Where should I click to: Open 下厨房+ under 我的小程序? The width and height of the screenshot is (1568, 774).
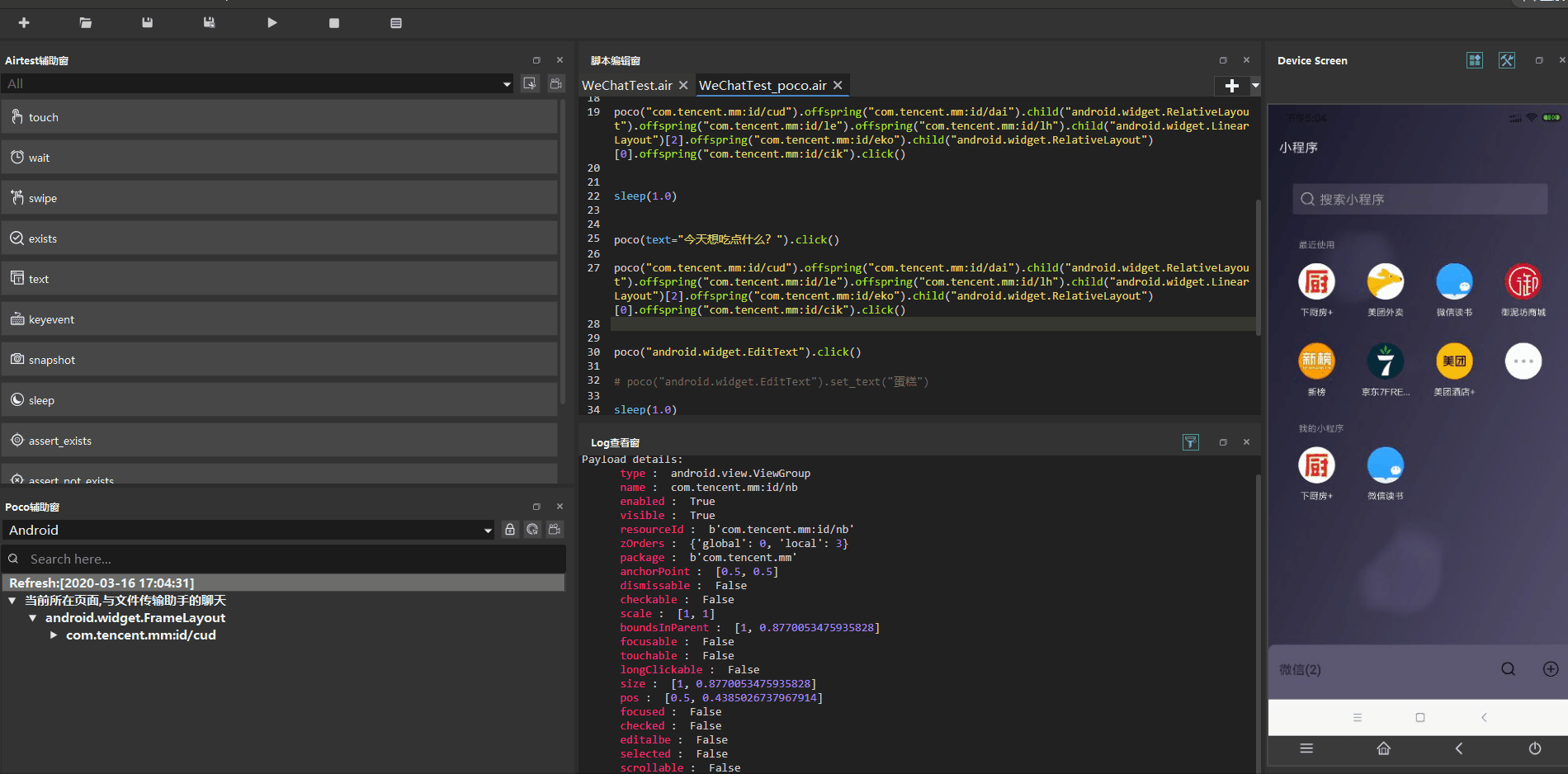coord(1316,466)
